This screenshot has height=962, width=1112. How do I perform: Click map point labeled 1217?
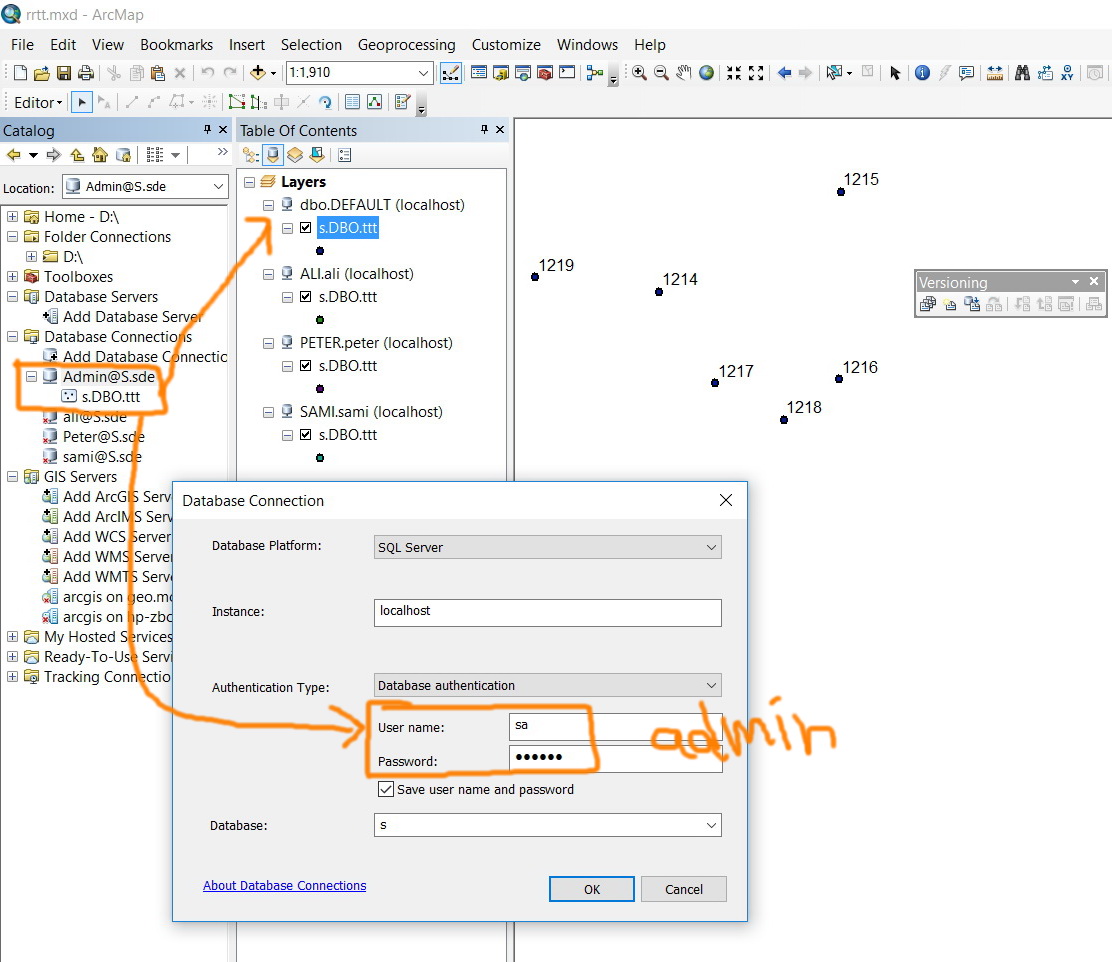tap(715, 383)
